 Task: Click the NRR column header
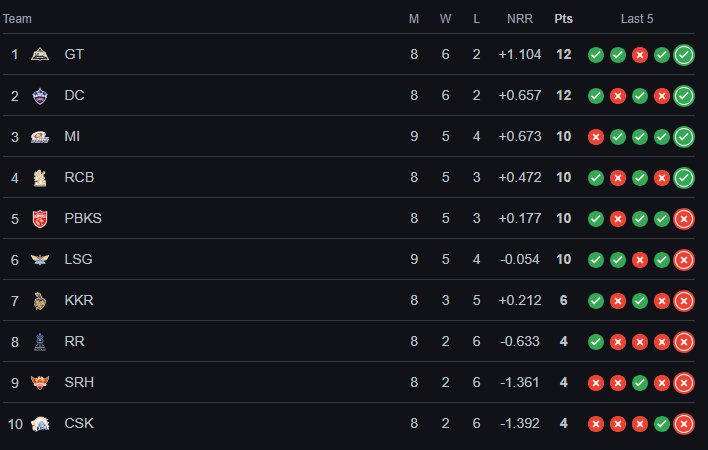(519, 18)
